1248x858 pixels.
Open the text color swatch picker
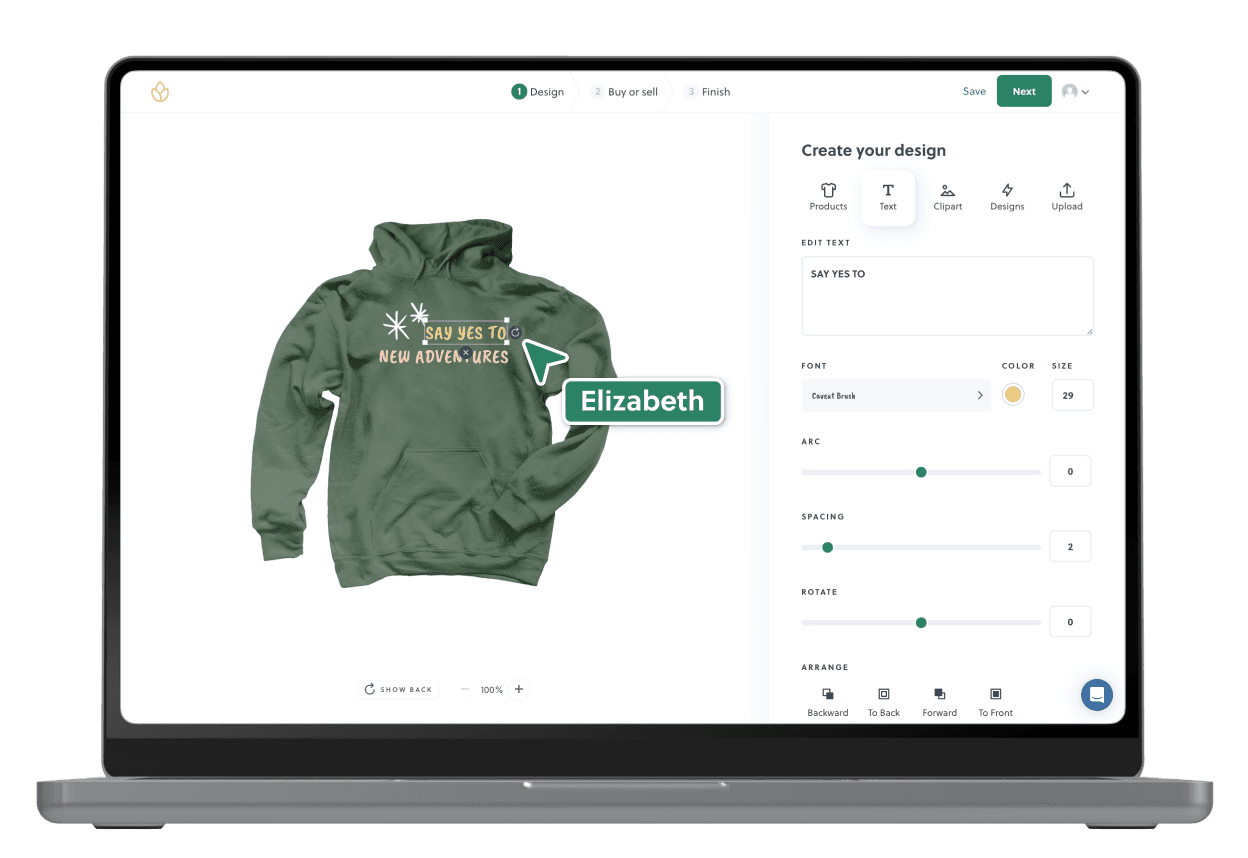click(x=1013, y=395)
